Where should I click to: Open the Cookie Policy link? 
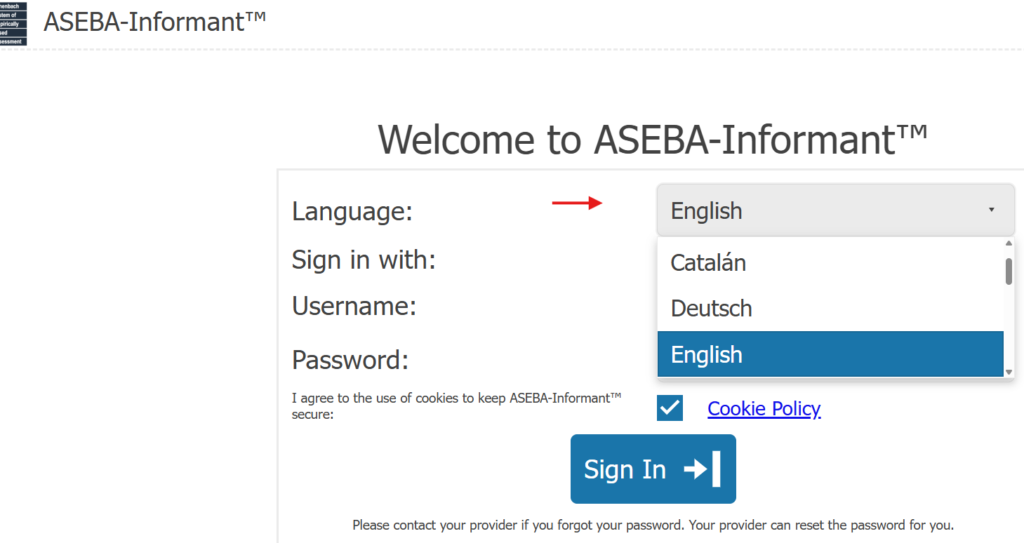pyautogui.click(x=764, y=408)
